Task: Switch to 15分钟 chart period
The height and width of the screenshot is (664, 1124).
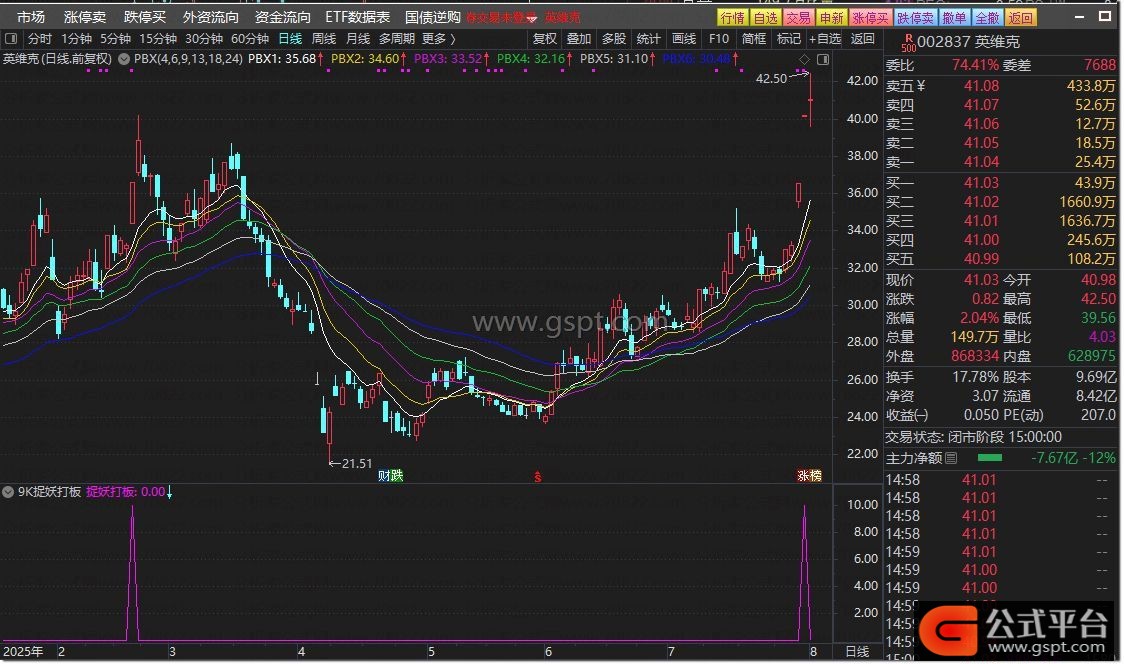Action: [158, 39]
